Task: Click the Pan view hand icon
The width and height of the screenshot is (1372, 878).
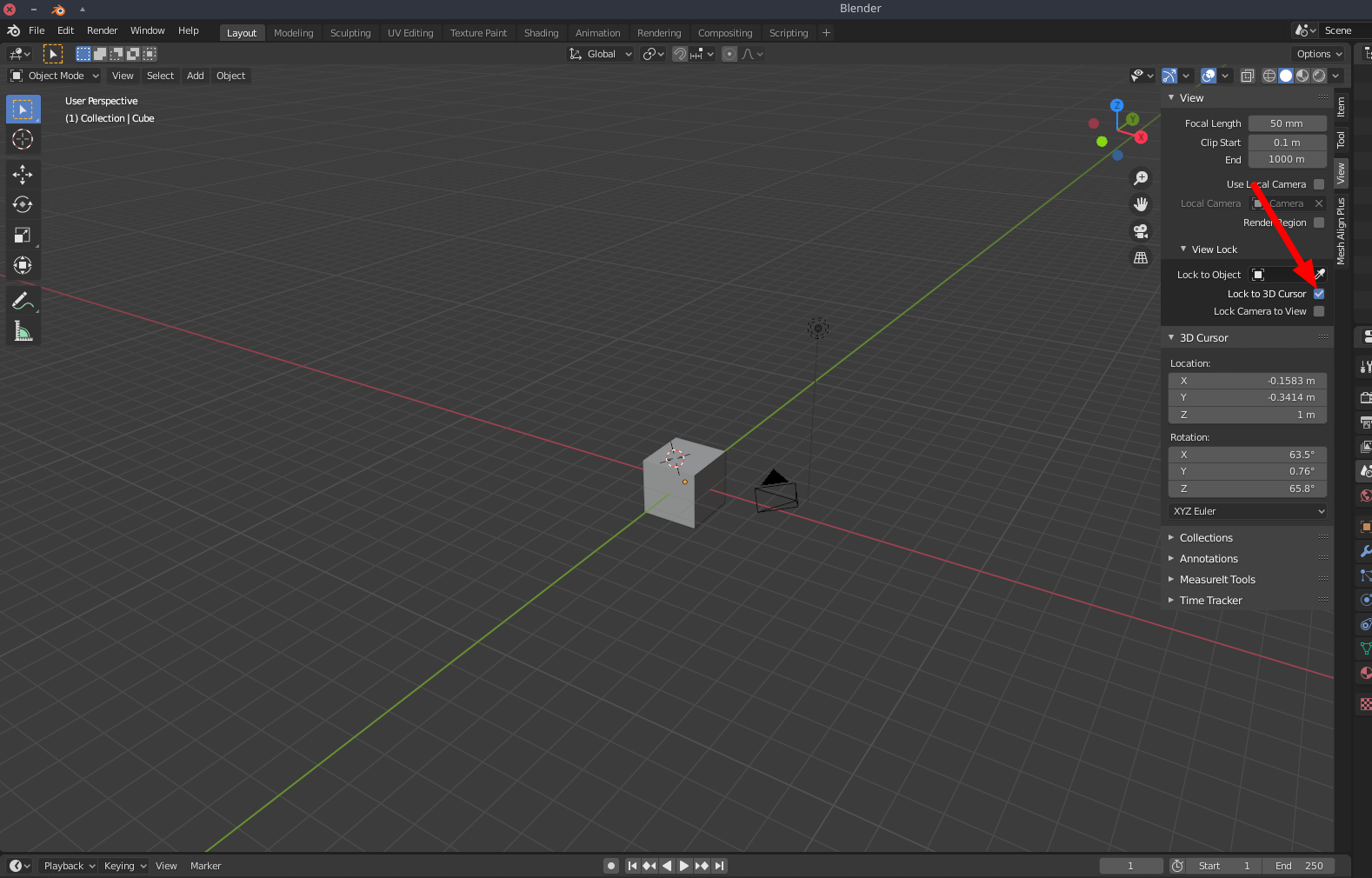Action: 1141,204
